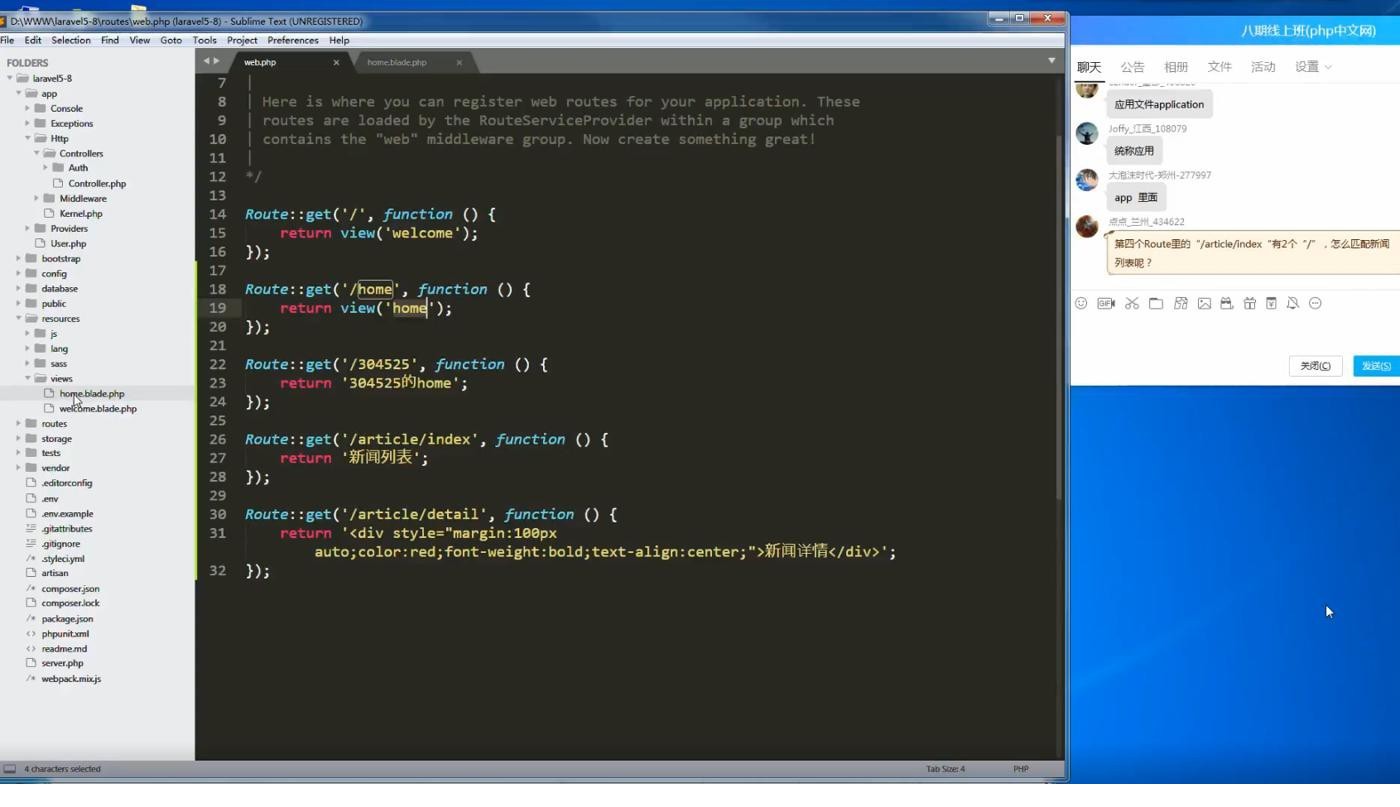
Task: Click the 发送(S) send button
Action: click(x=1376, y=366)
